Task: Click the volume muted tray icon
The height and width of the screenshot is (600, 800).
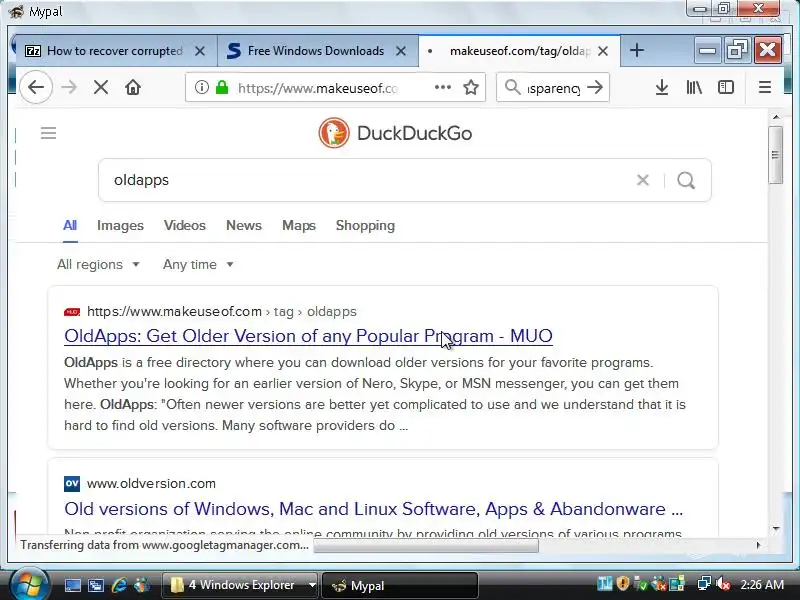Action: 723,583
